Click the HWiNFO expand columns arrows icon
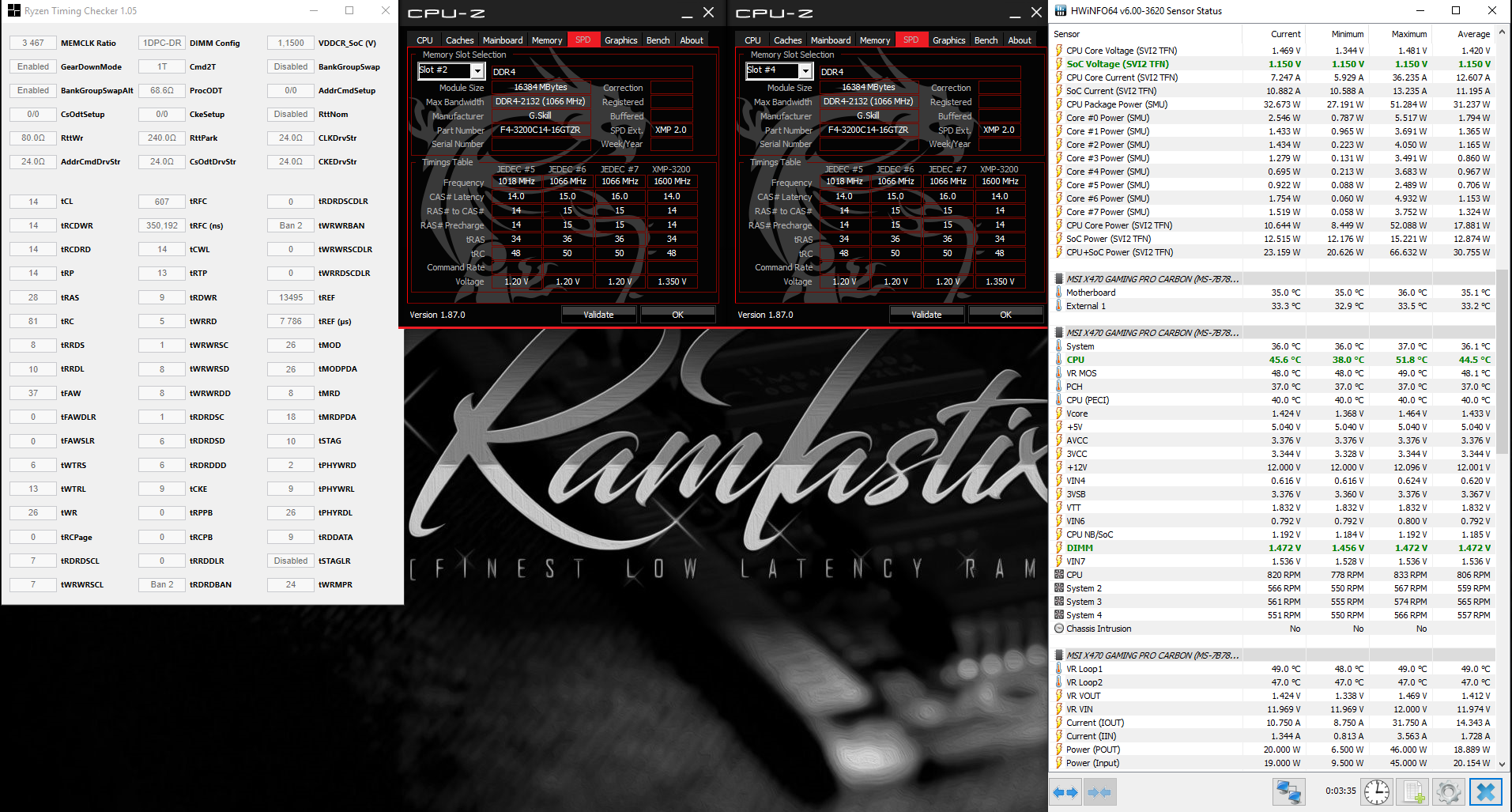 point(1065,792)
